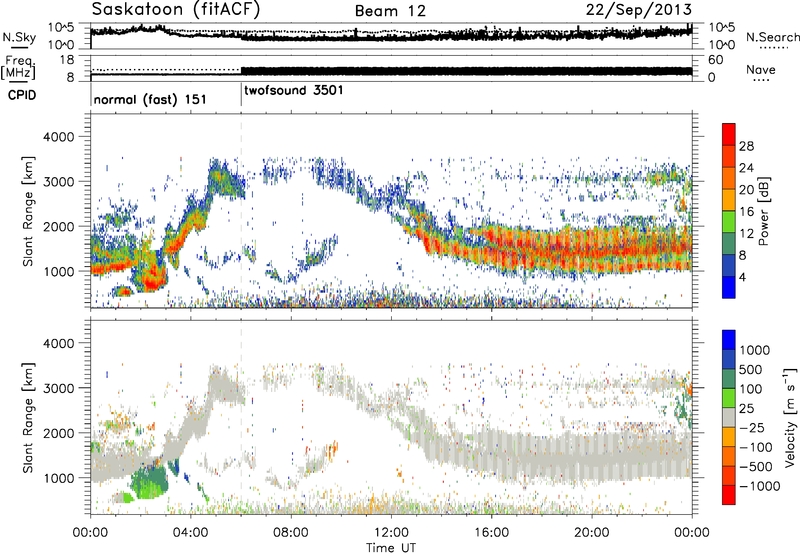Click the '20:00' time axis tick label
The height and width of the screenshot is (554, 800).
592,533
